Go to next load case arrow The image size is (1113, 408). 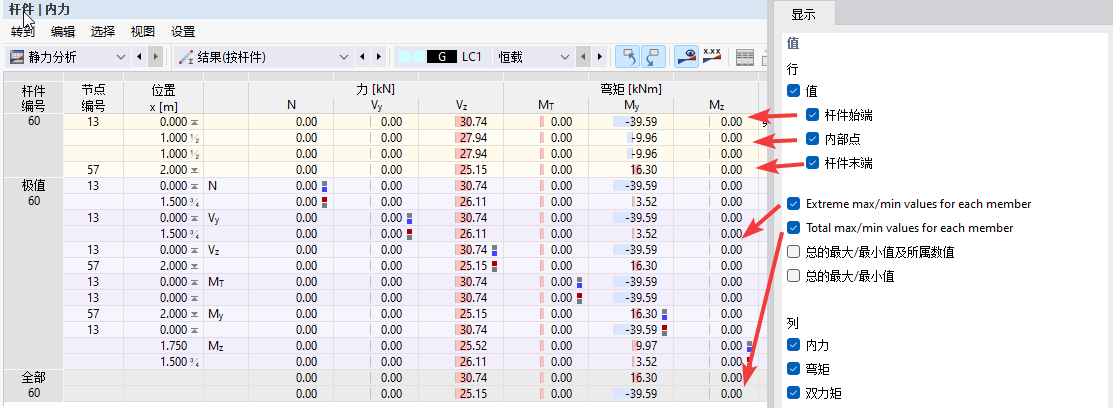pos(599,57)
